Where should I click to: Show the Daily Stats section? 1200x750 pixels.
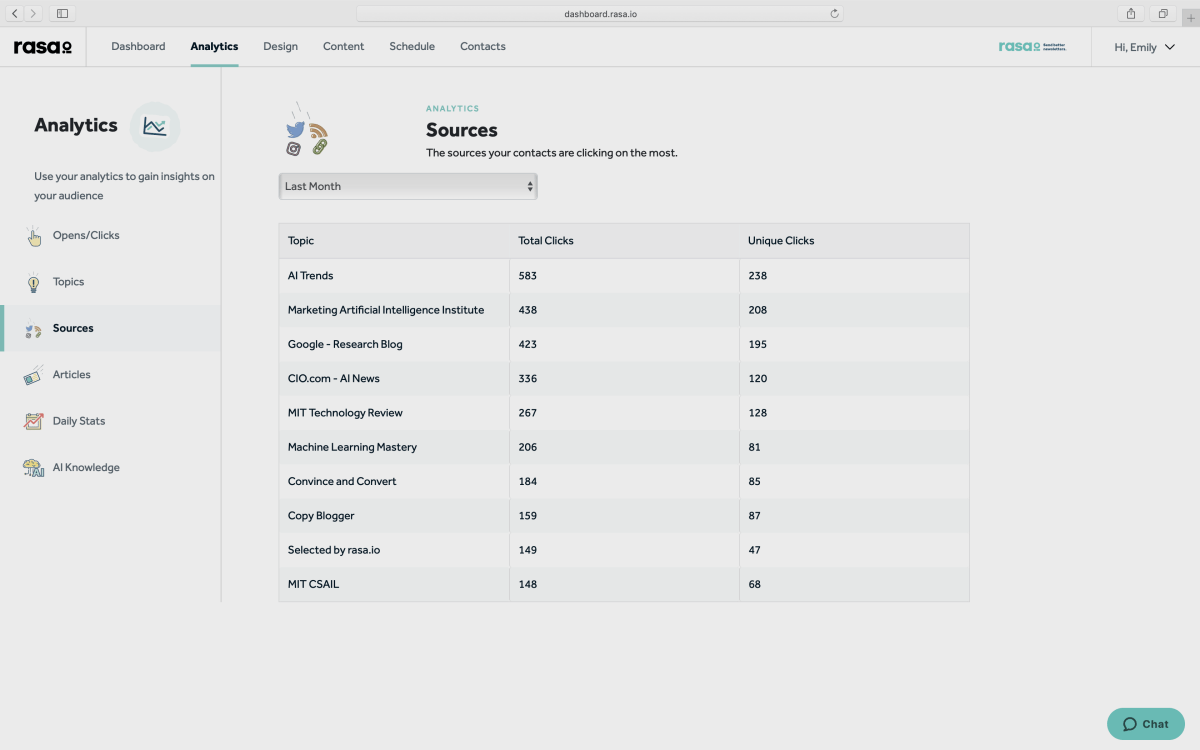tap(79, 421)
